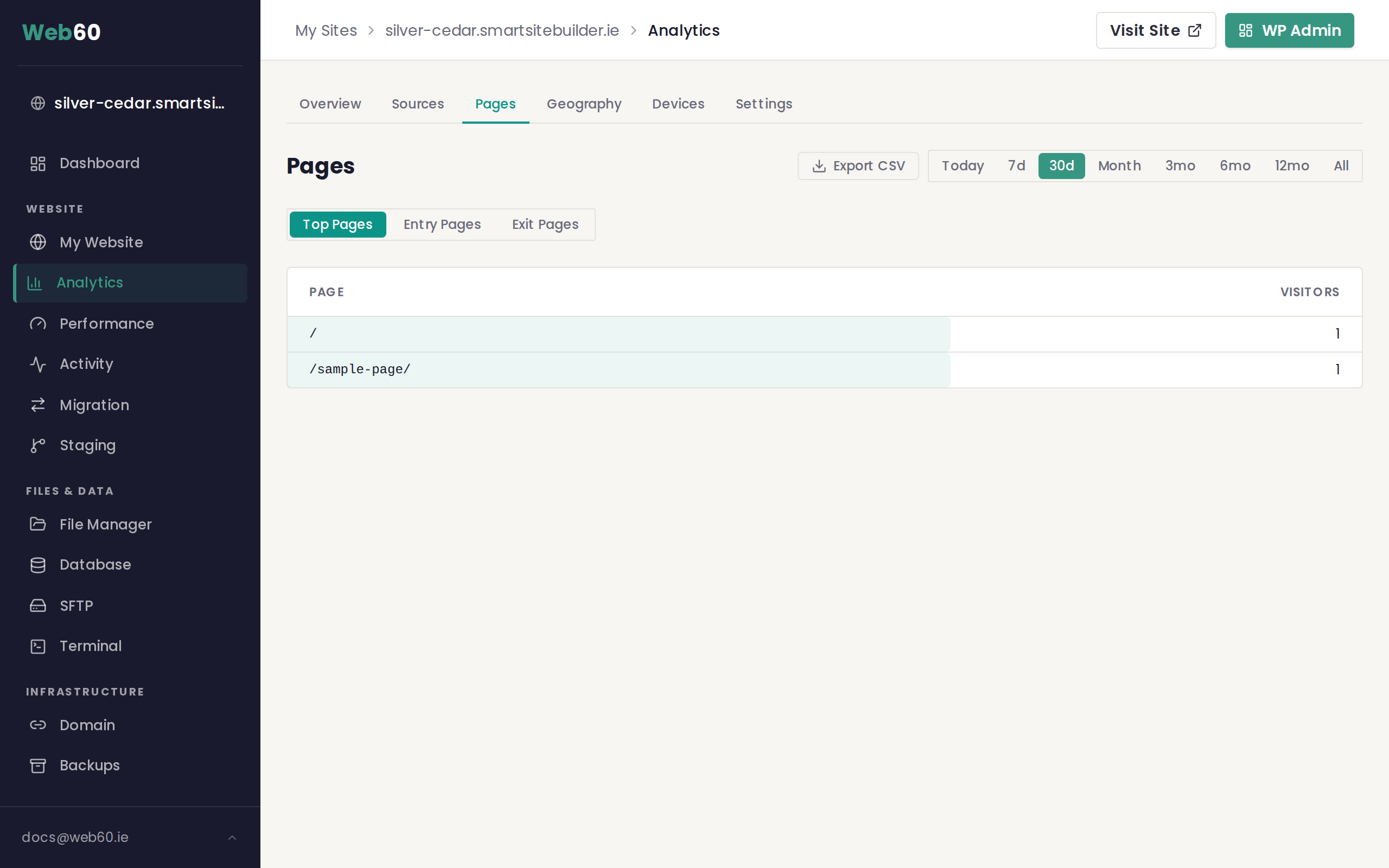Image resolution: width=1389 pixels, height=868 pixels.
Task: Click the /sample-page/ table row
Action: pos(824,369)
